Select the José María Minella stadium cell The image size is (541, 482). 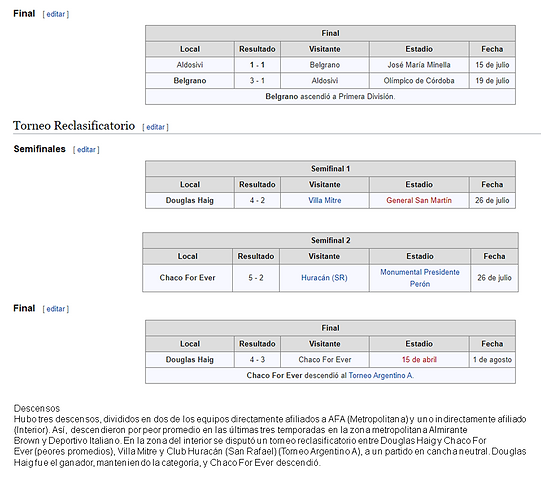pos(419,65)
